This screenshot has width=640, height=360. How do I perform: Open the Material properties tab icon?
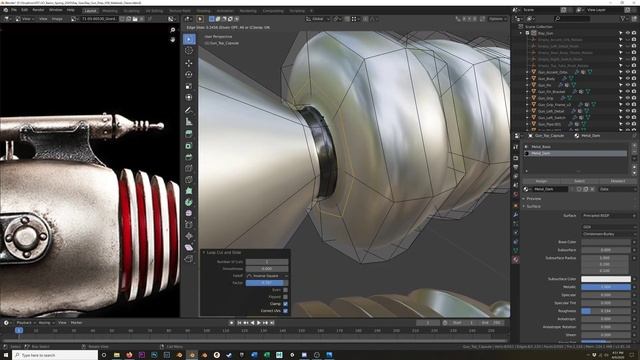click(516, 259)
